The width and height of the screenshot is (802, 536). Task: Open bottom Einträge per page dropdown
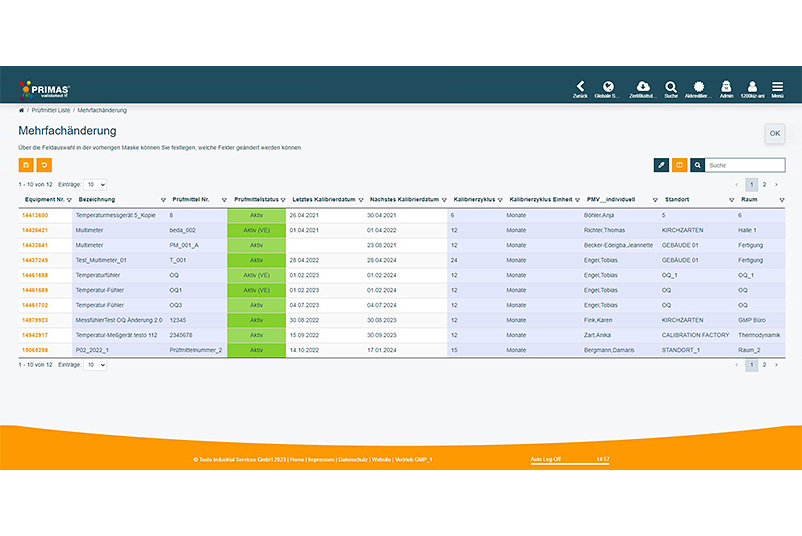click(95, 365)
